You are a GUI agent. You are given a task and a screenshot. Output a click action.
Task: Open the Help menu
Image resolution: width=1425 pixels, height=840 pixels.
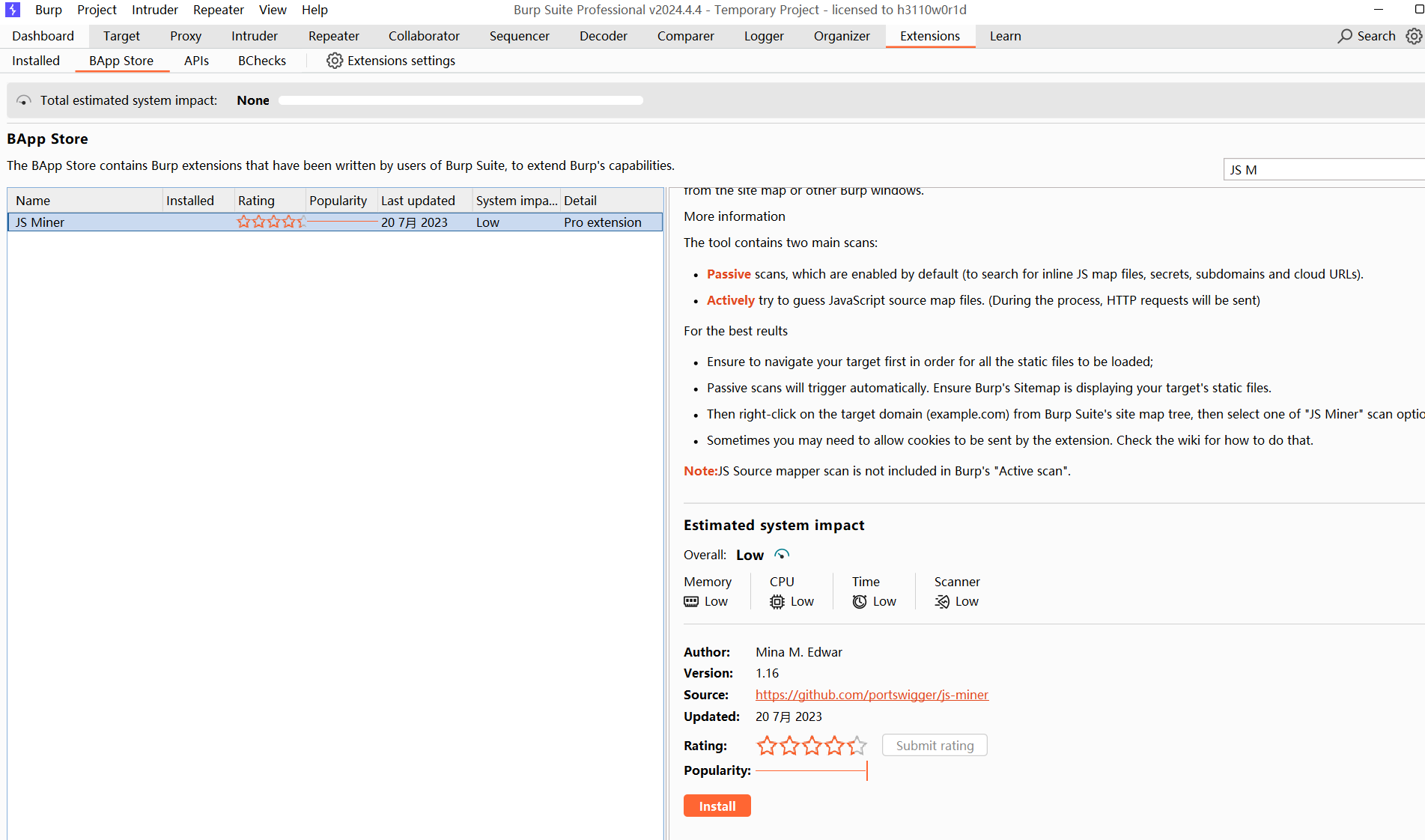[315, 10]
